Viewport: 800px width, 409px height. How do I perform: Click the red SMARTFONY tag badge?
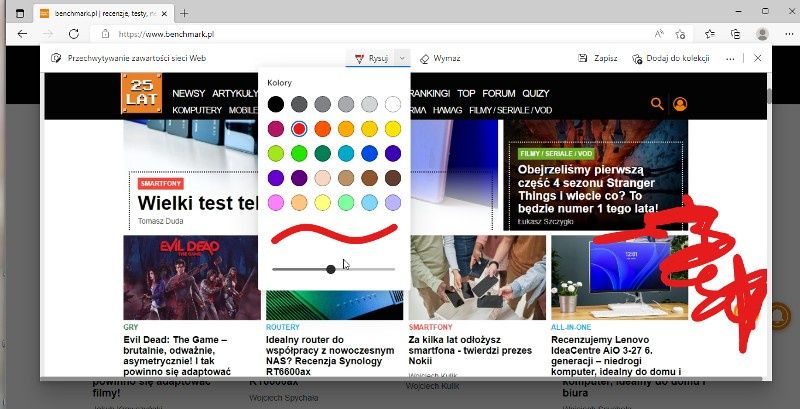coord(161,184)
